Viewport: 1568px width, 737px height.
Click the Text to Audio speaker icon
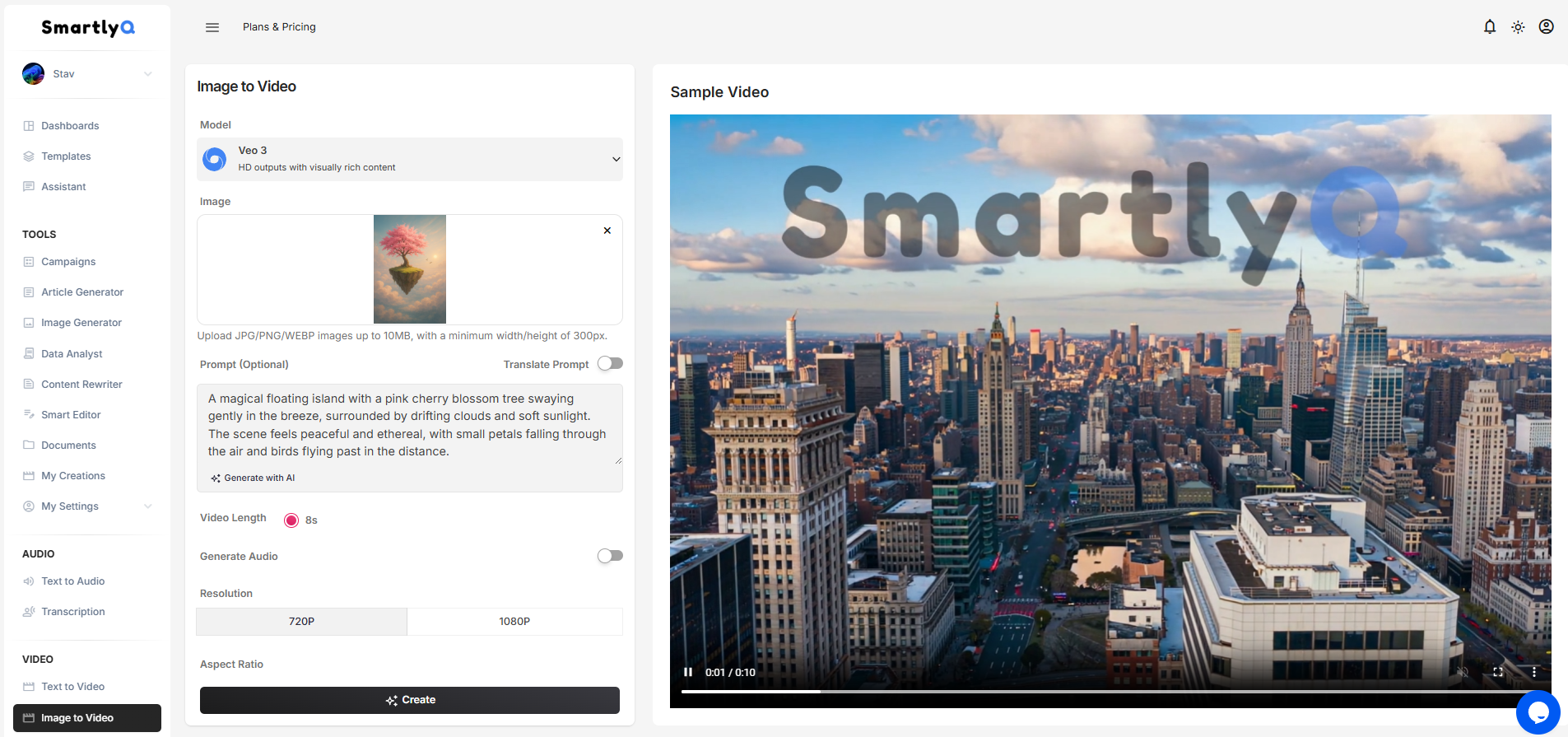tap(29, 581)
